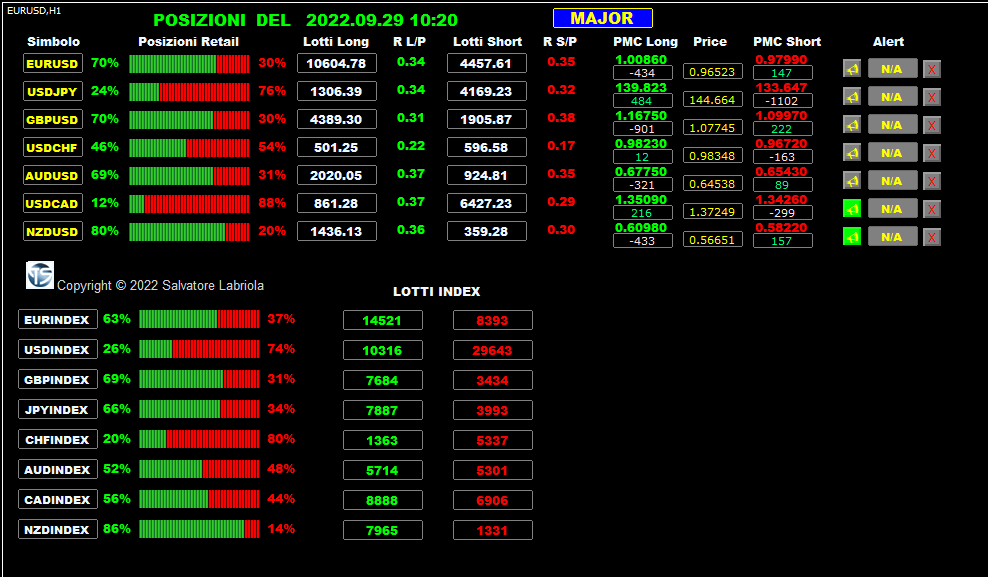Screen dimensions: 988x577
Task: Toggle the EURUSD alert megaphone icon
Action: (852, 69)
